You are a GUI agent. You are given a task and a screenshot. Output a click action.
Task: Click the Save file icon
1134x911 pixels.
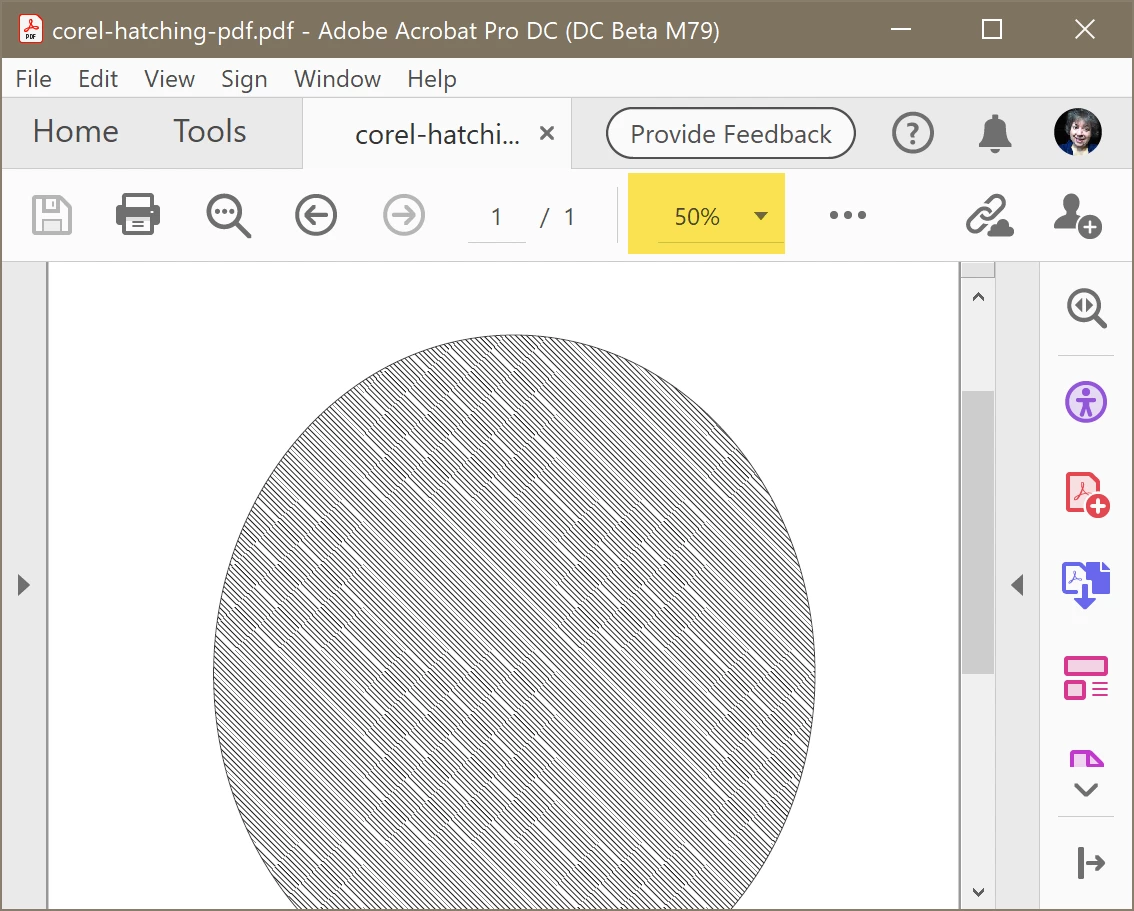(x=52, y=215)
